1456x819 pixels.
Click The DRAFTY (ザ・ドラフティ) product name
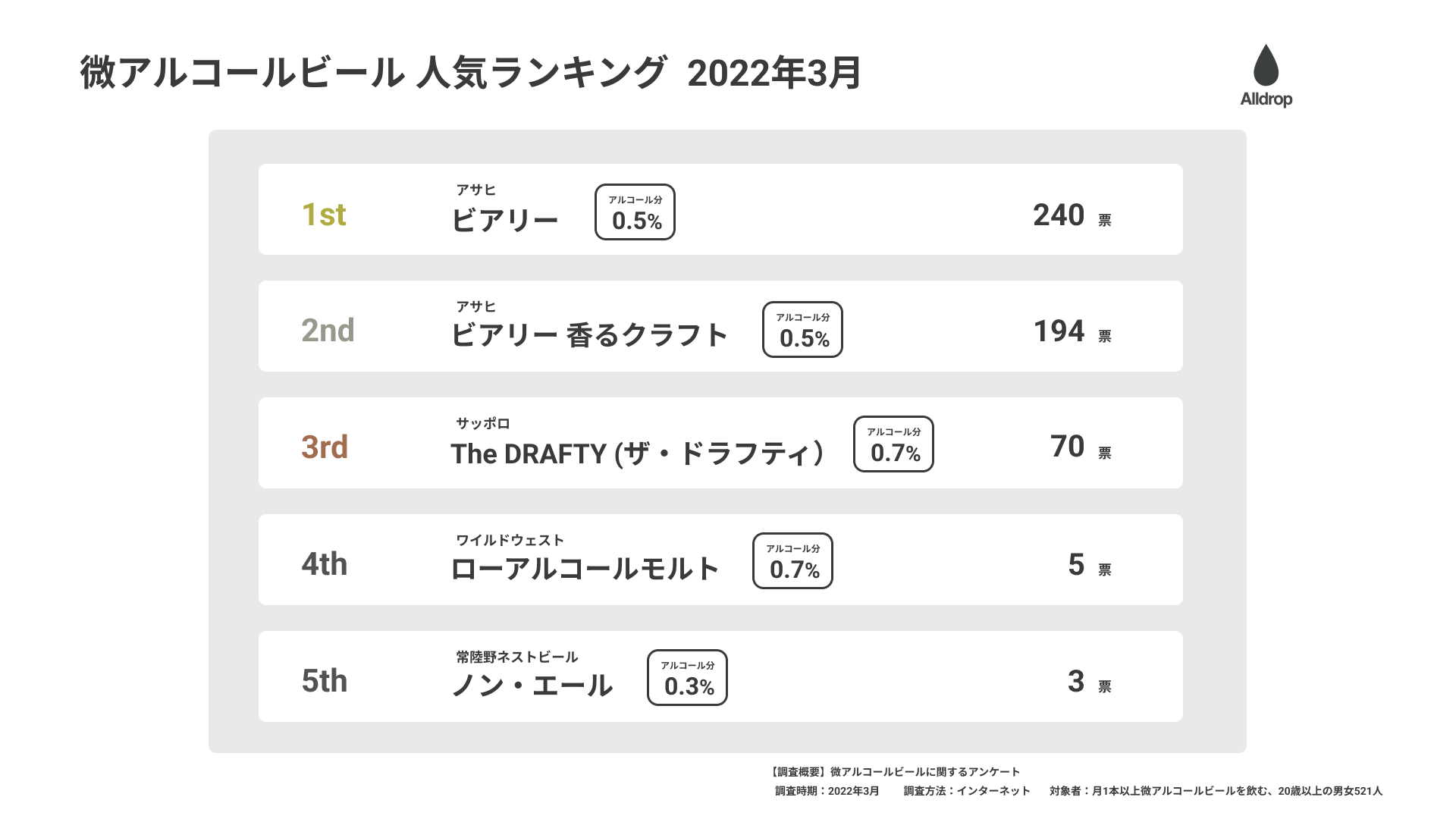(x=637, y=453)
